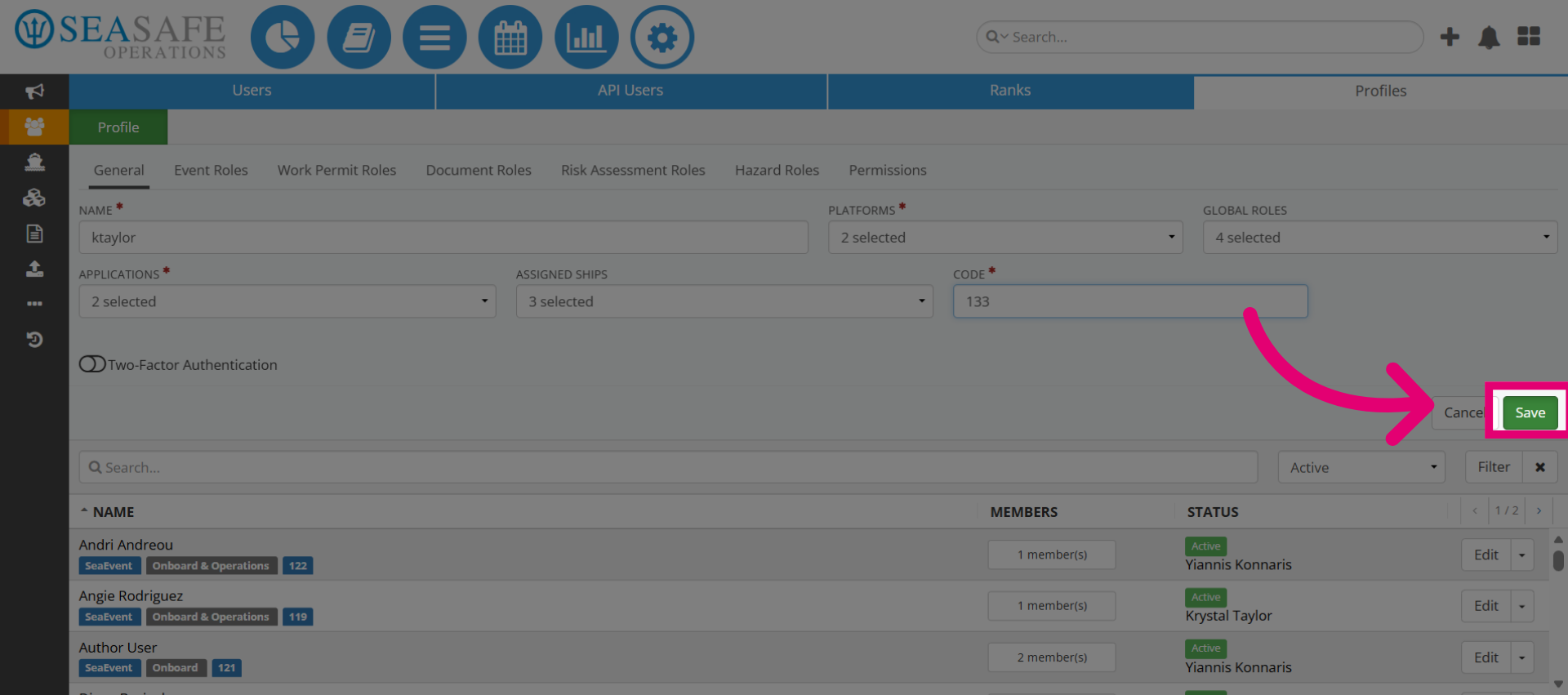Open the Work Permit Roles tab
Viewport: 1568px width, 695px height.
336,170
